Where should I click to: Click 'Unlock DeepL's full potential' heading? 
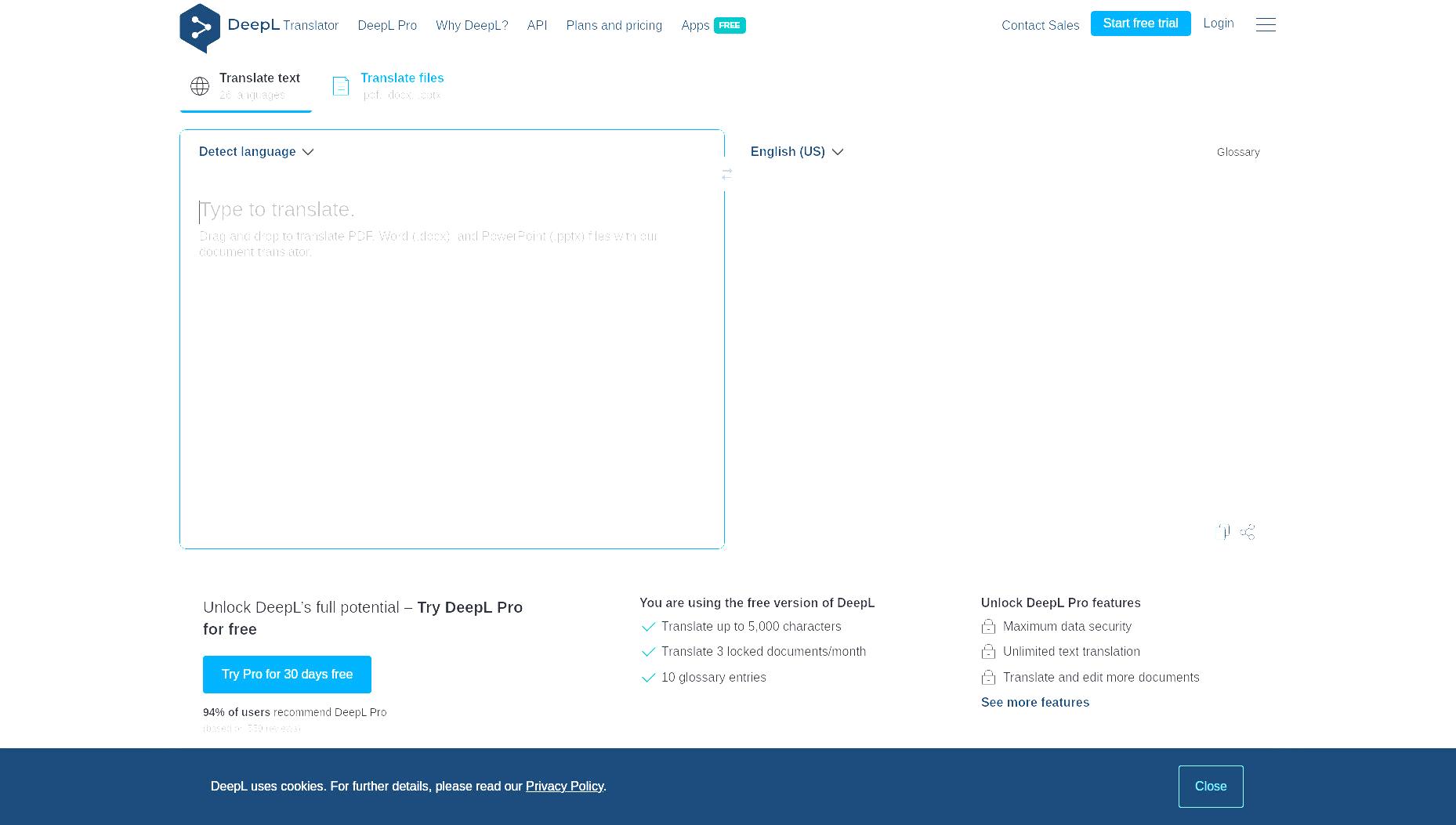click(x=363, y=618)
